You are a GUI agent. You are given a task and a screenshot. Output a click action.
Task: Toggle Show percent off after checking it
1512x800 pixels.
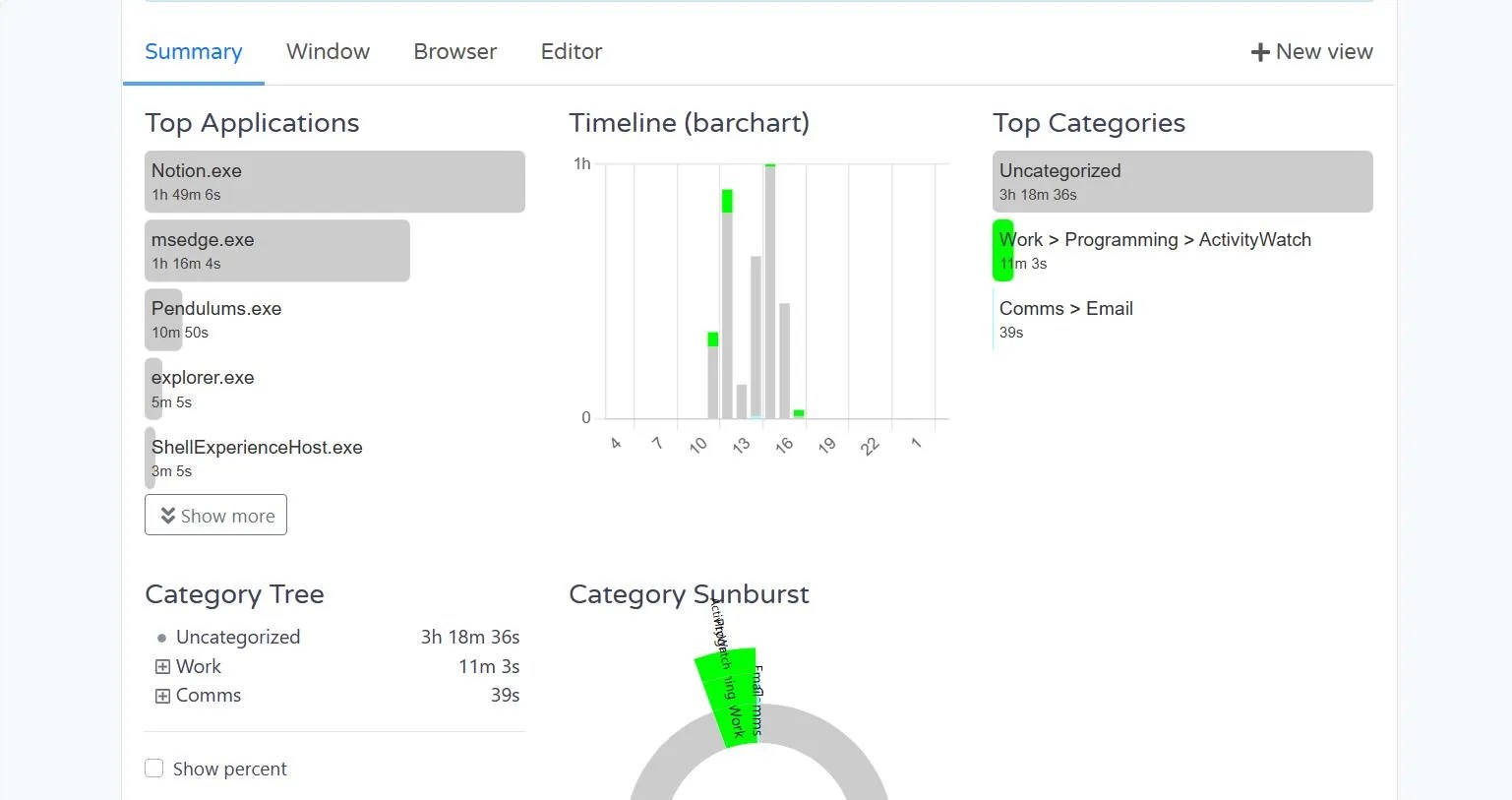pyautogui.click(x=153, y=768)
